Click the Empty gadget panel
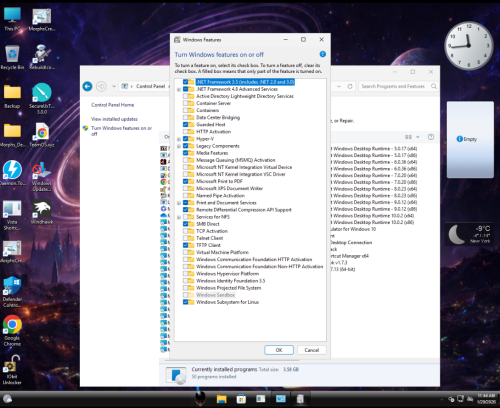 470,139
